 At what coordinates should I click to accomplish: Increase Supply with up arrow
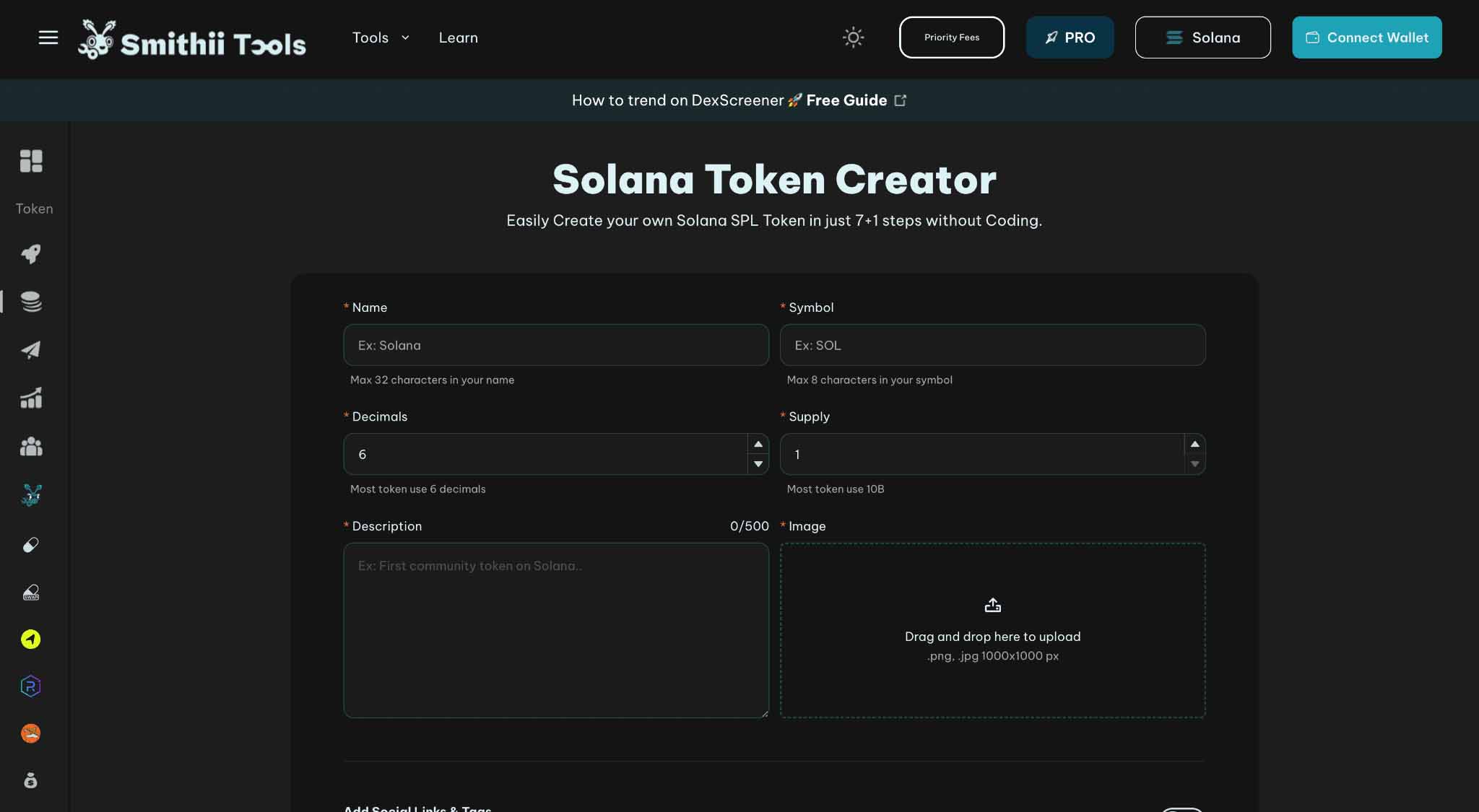[1194, 444]
